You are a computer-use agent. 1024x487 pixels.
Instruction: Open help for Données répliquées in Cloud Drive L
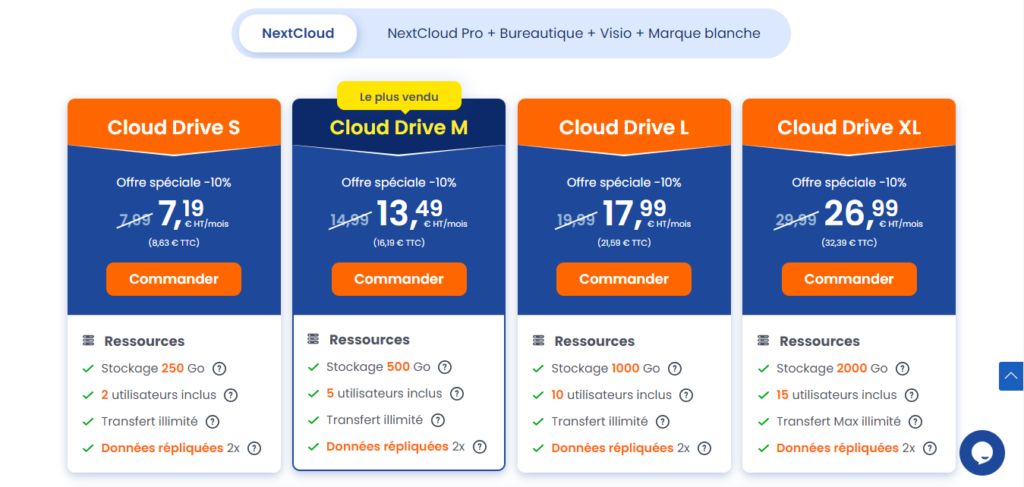705,448
